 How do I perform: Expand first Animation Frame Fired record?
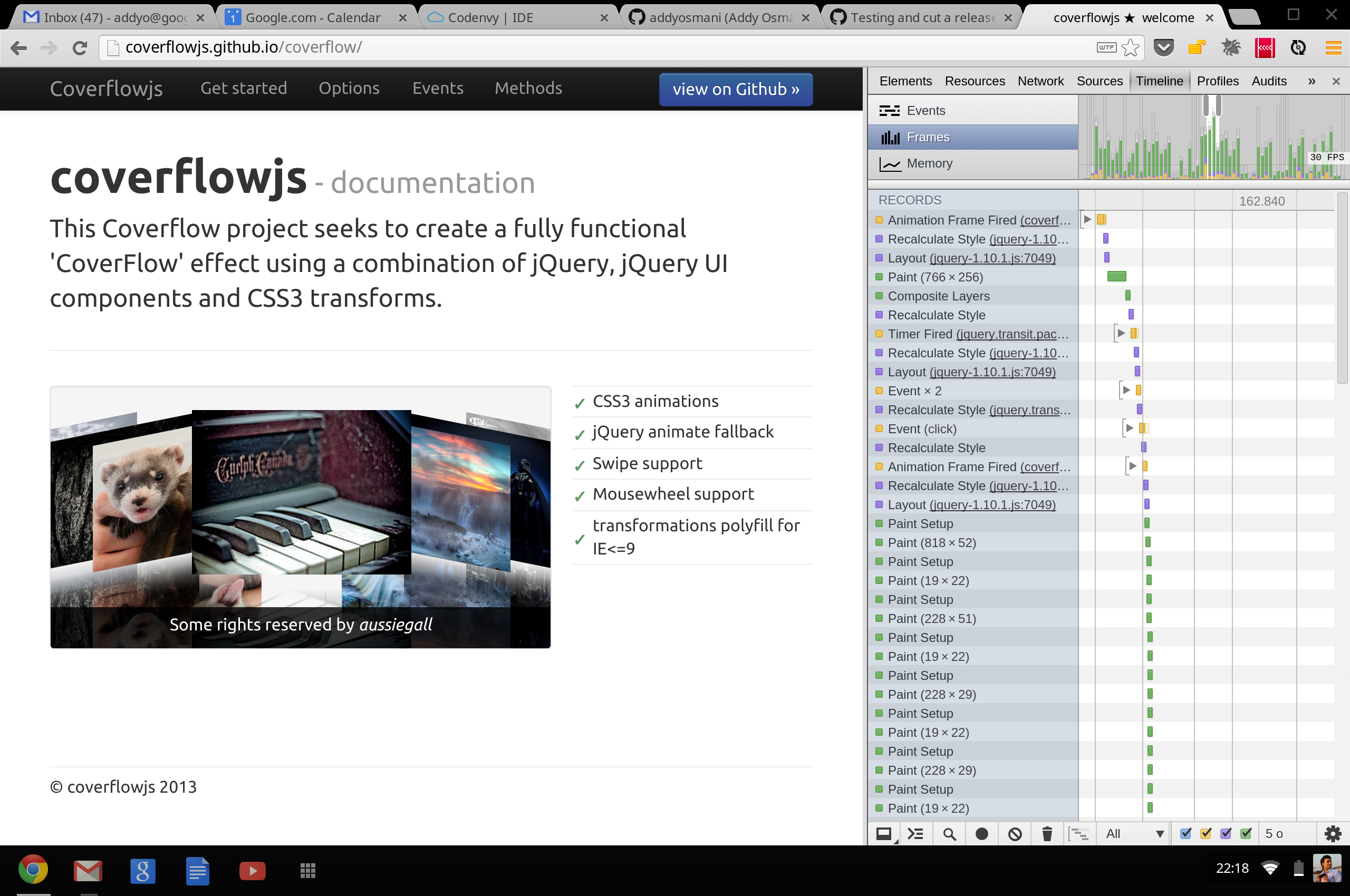pyautogui.click(x=1087, y=219)
